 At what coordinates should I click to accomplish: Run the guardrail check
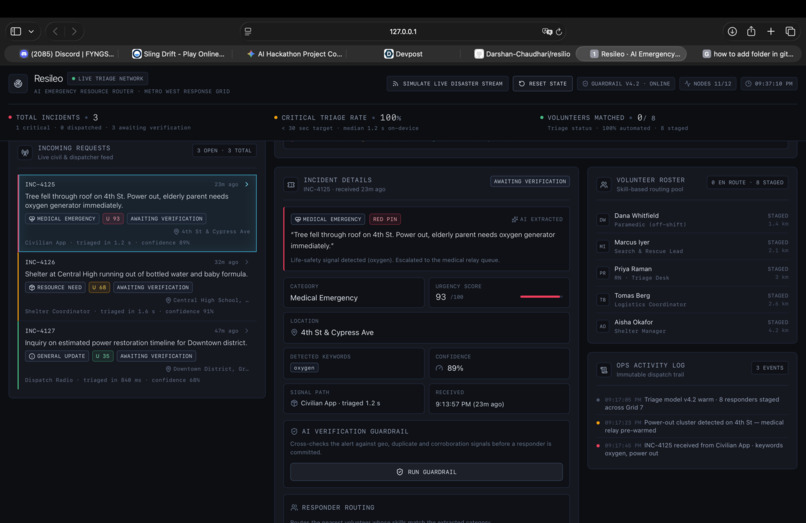click(426, 472)
